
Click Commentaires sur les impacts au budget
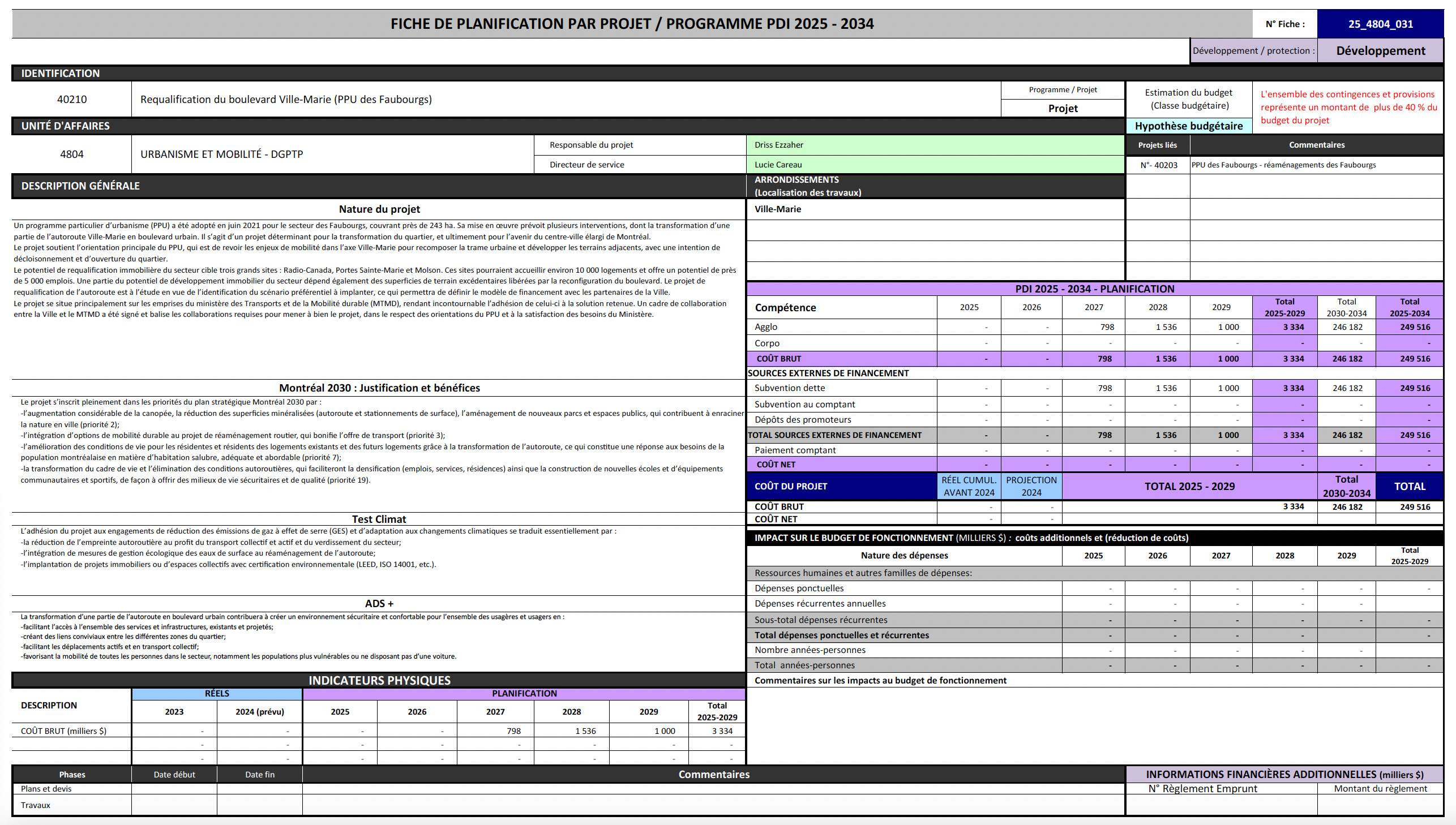point(880,681)
